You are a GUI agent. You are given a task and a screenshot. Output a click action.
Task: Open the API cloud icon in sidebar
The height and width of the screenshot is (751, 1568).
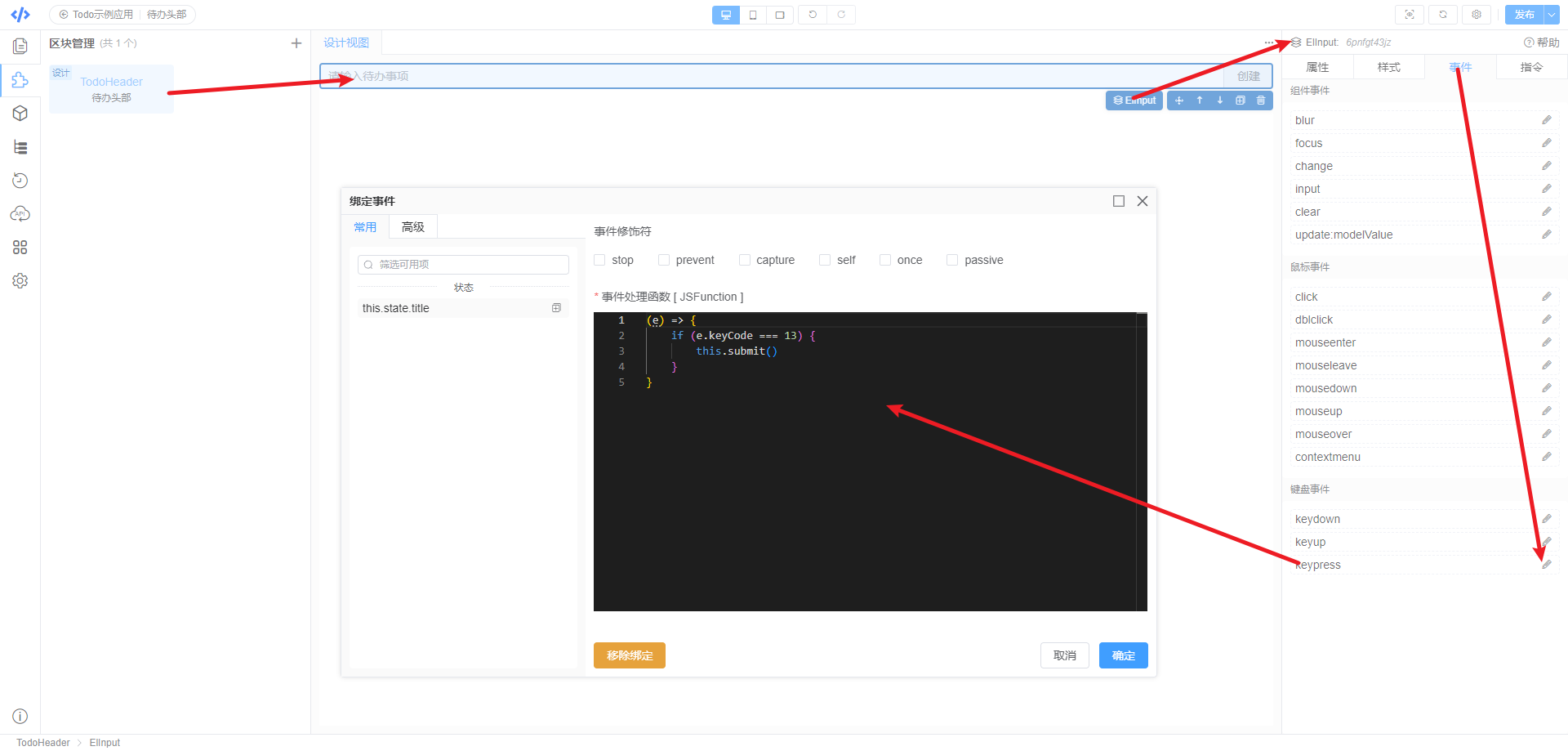(20, 214)
